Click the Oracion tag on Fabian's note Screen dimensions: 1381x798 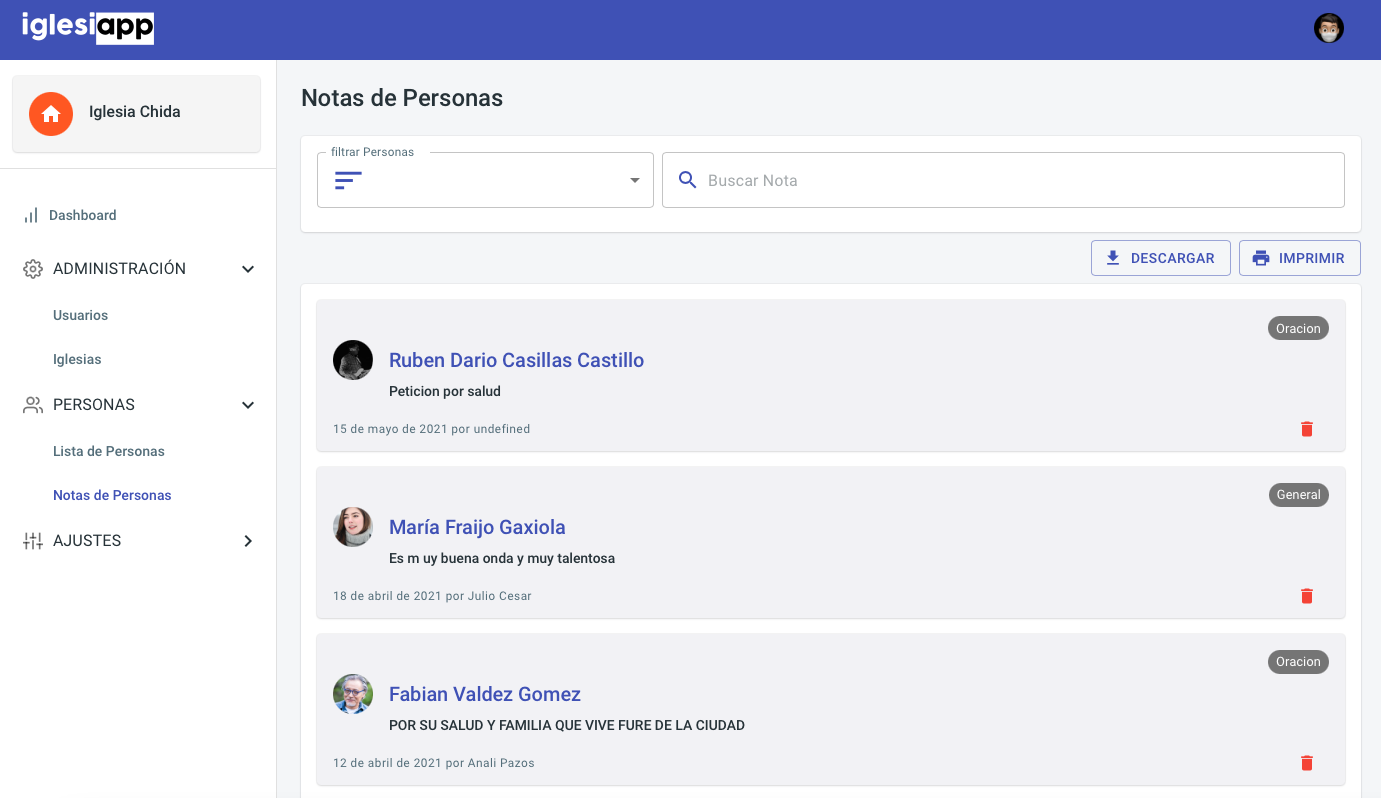click(x=1298, y=662)
